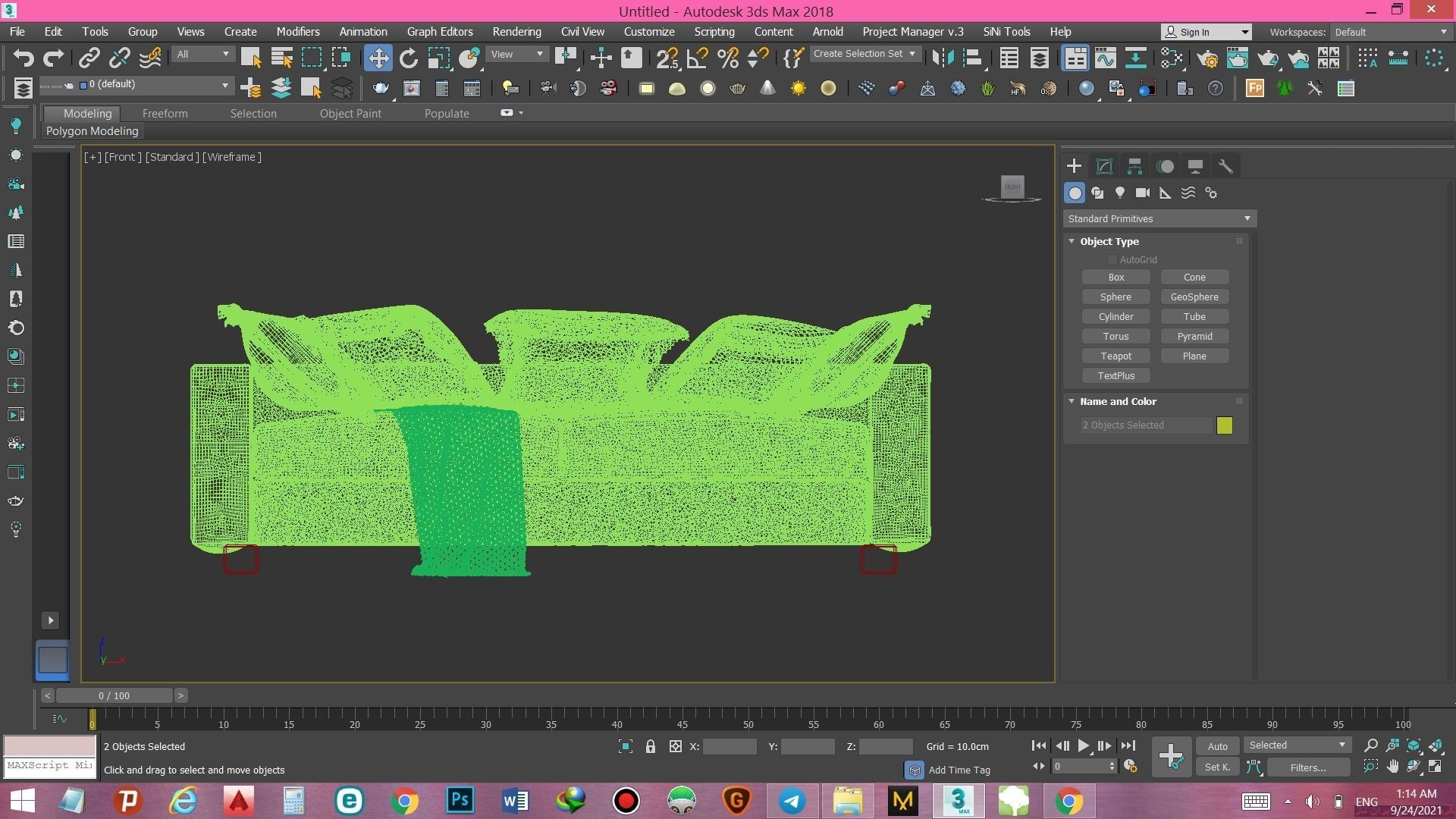Expand the Create Selection Set dropdown
Image resolution: width=1456 pixels, height=819 pixels.
click(912, 54)
